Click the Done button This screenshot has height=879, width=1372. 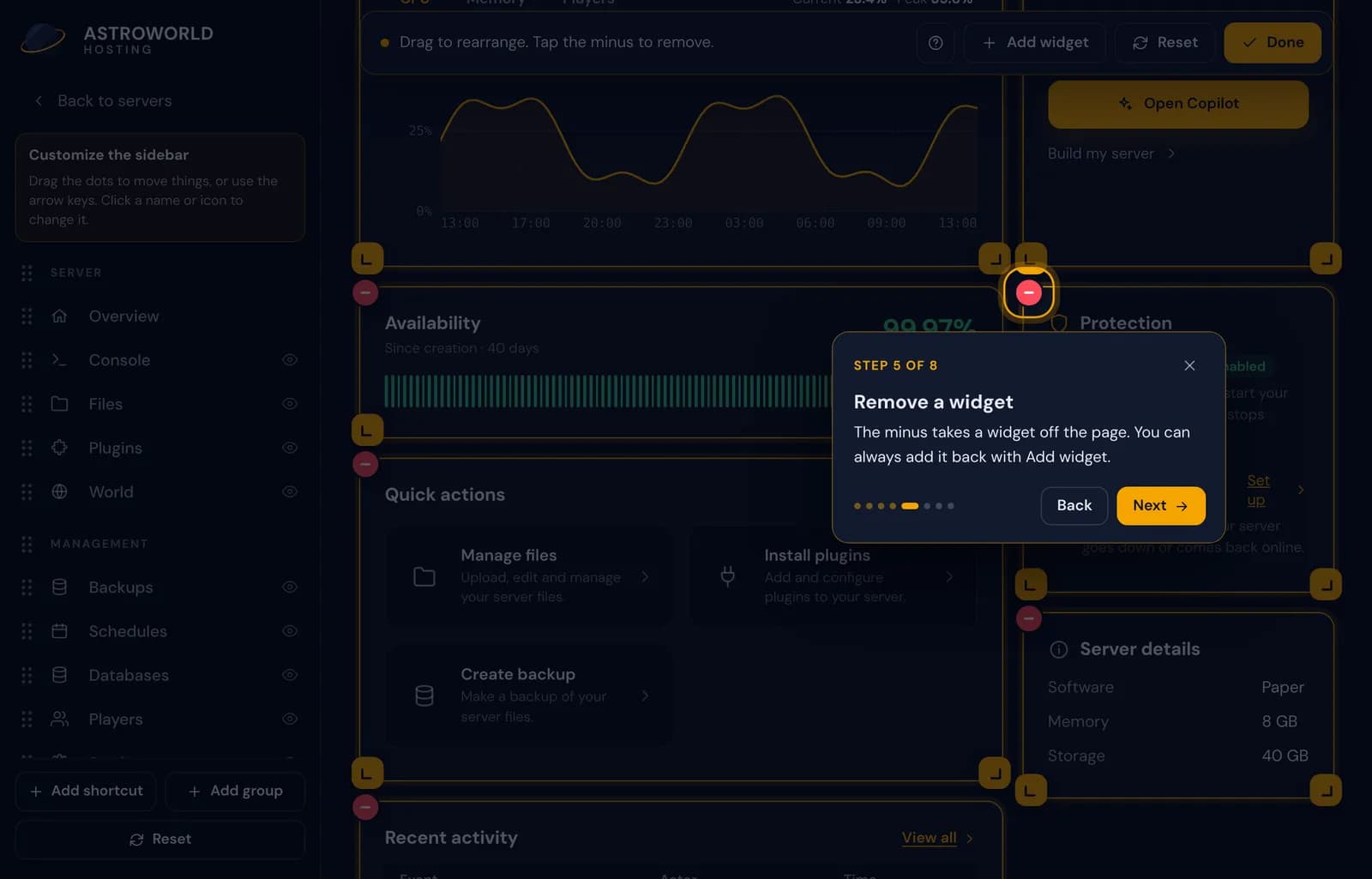(1273, 43)
